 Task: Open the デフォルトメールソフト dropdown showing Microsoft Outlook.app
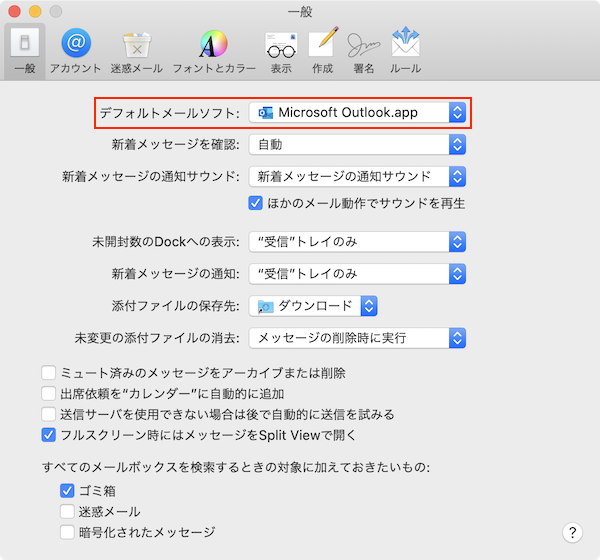357,113
